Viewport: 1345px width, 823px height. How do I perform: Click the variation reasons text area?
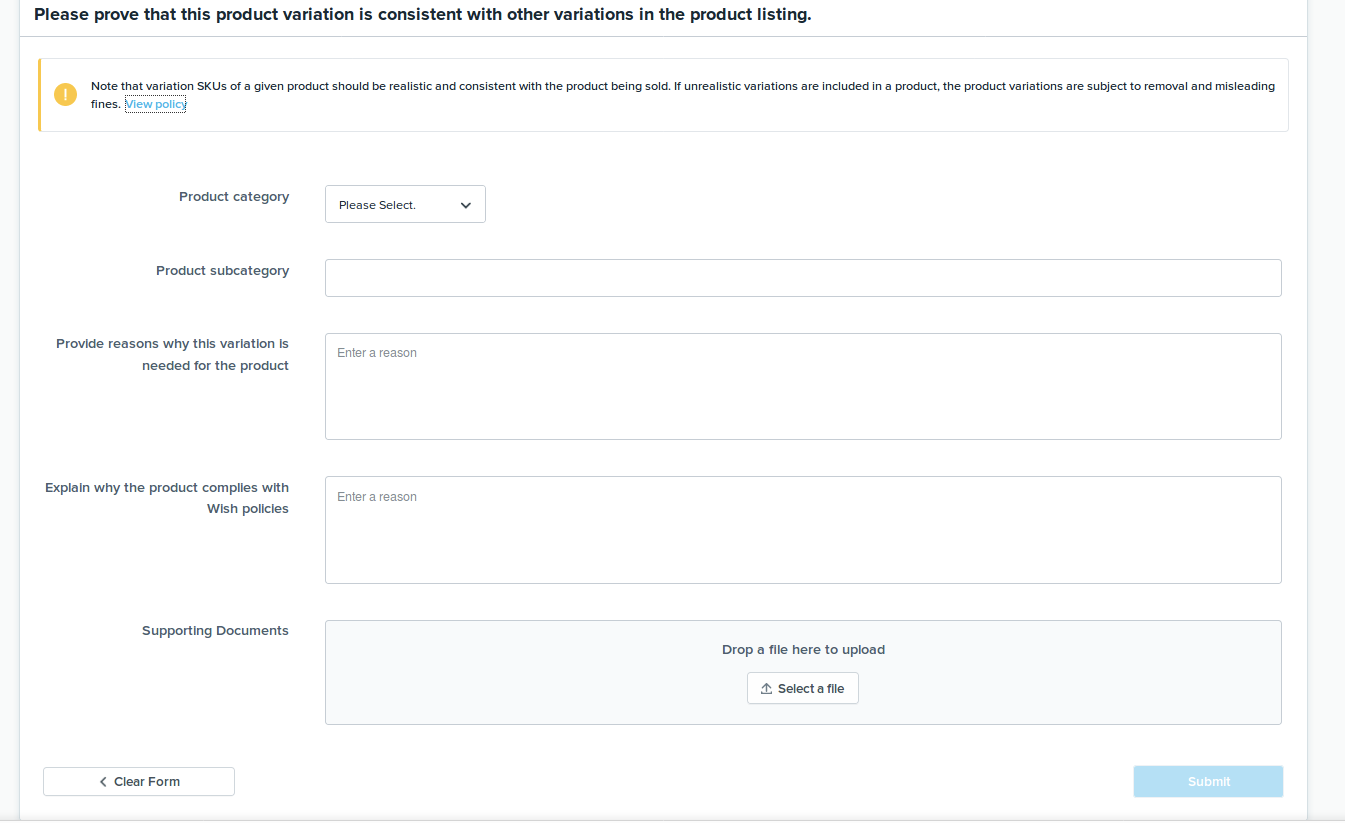coord(802,386)
